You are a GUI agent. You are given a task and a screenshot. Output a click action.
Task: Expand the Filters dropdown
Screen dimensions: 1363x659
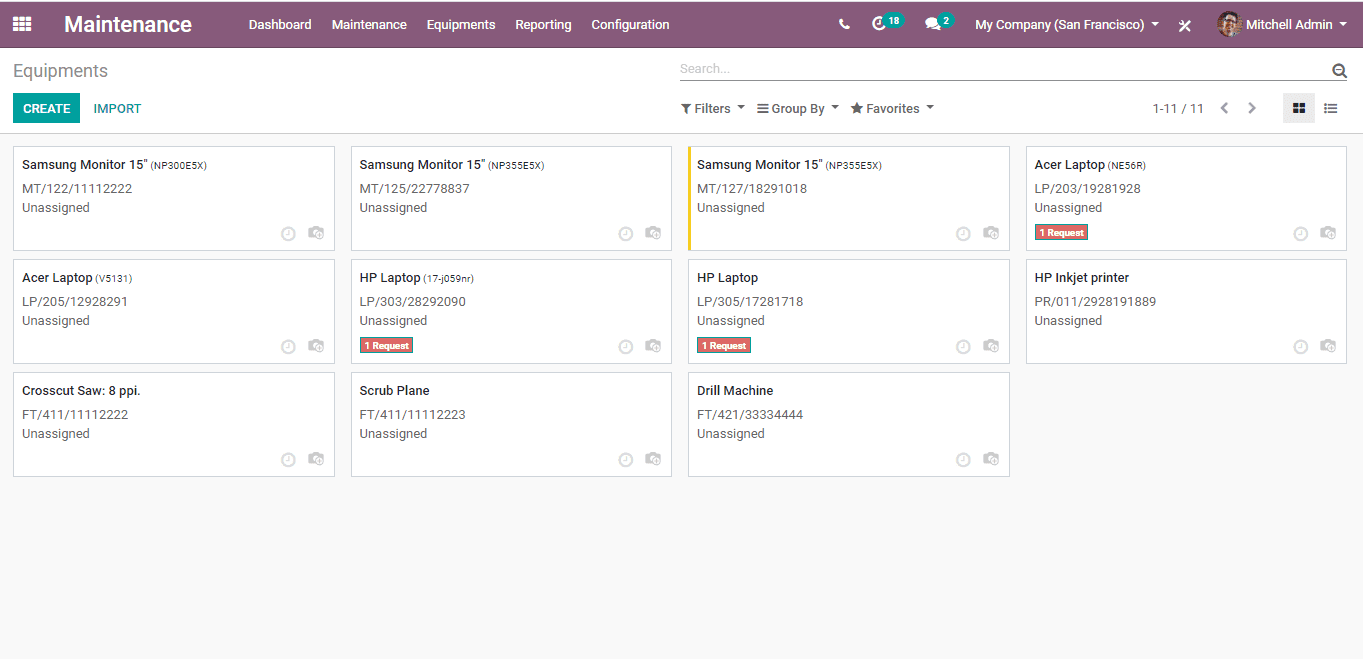point(713,108)
